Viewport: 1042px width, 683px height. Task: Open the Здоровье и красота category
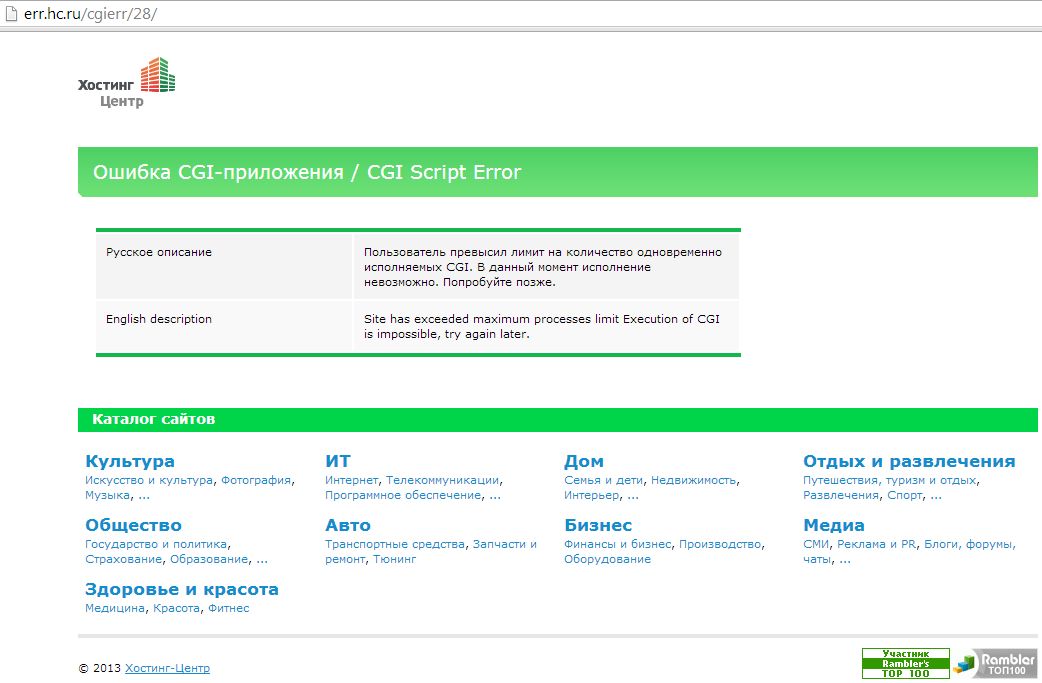point(182,589)
